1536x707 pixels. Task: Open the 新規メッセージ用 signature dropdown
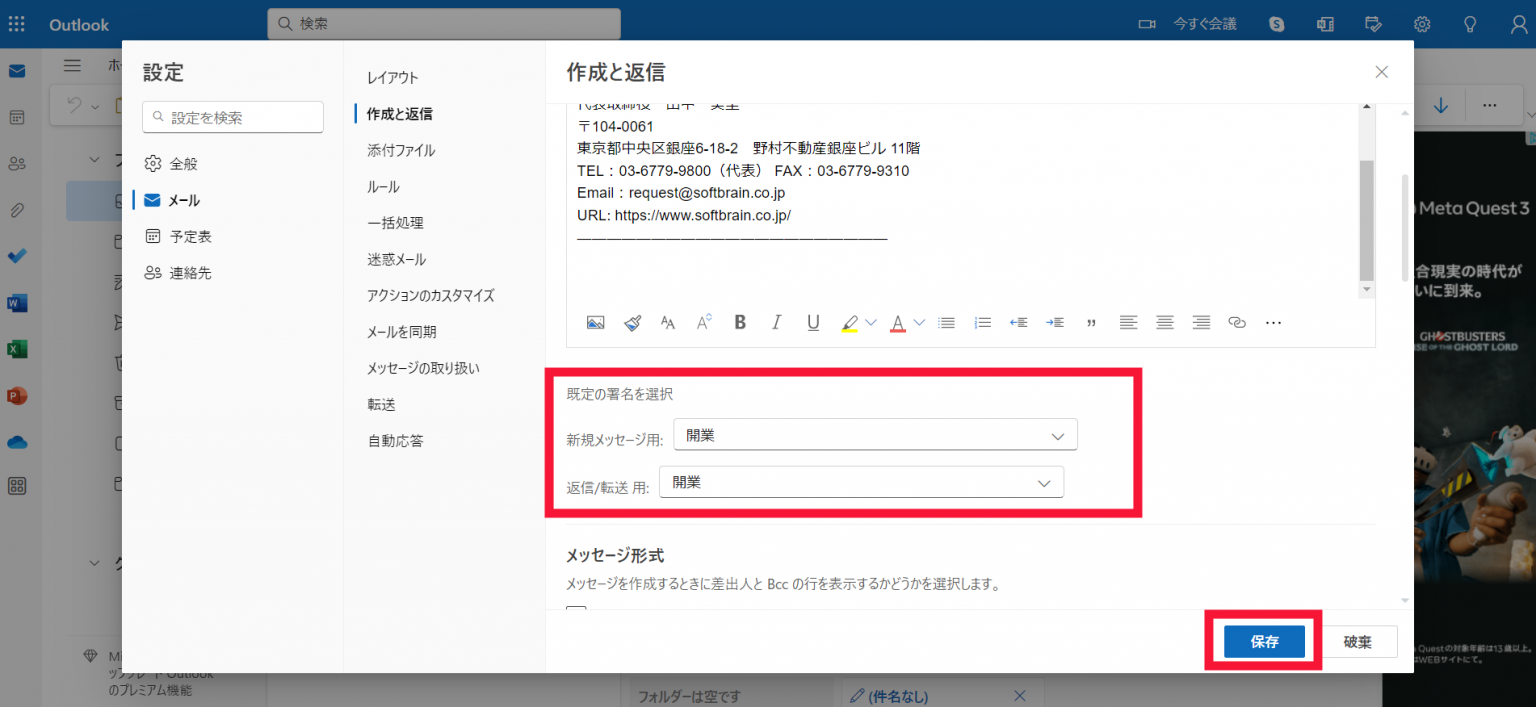(x=875, y=435)
